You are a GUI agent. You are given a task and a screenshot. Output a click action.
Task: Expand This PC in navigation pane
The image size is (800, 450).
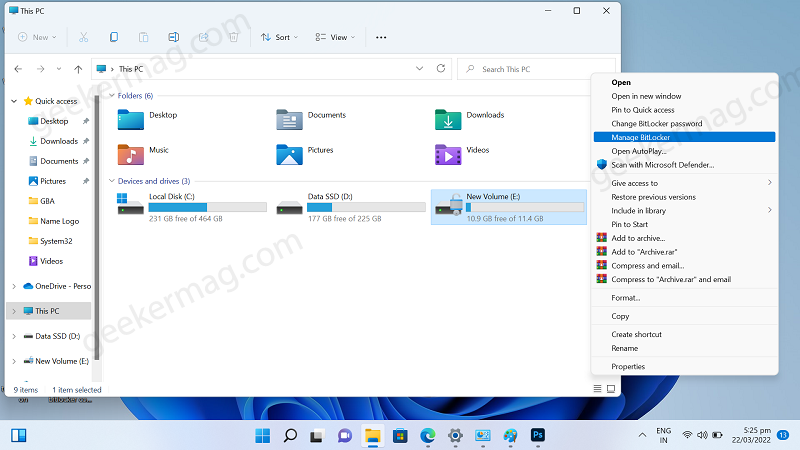[14, 311]
